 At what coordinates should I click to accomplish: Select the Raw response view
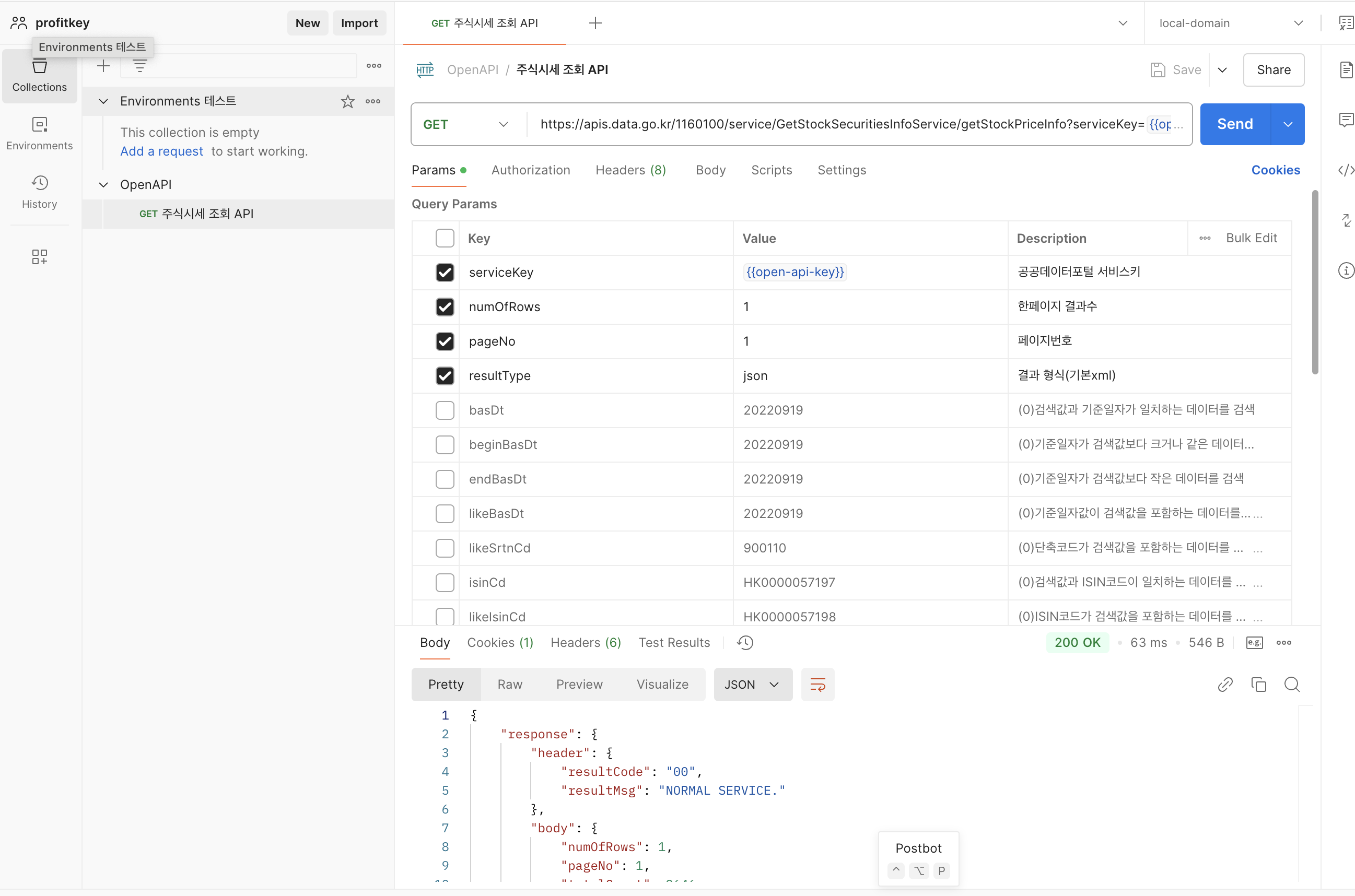(510, 685)
